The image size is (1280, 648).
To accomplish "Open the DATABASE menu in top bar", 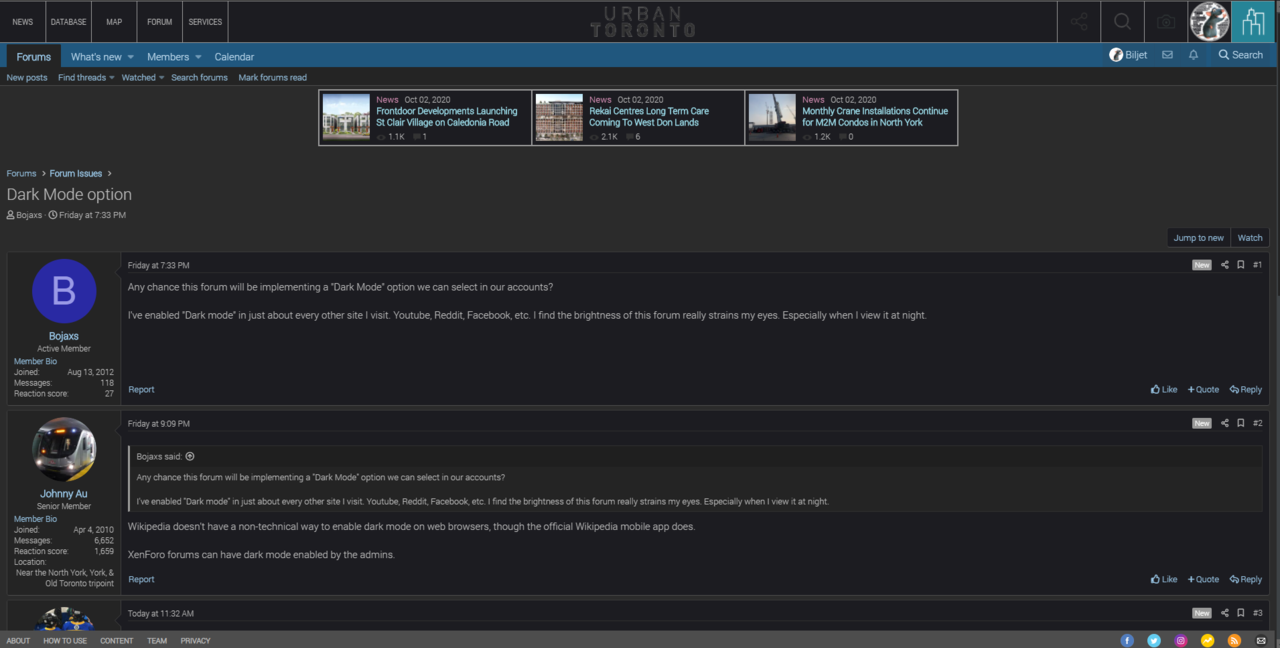I will coord(69,22).
